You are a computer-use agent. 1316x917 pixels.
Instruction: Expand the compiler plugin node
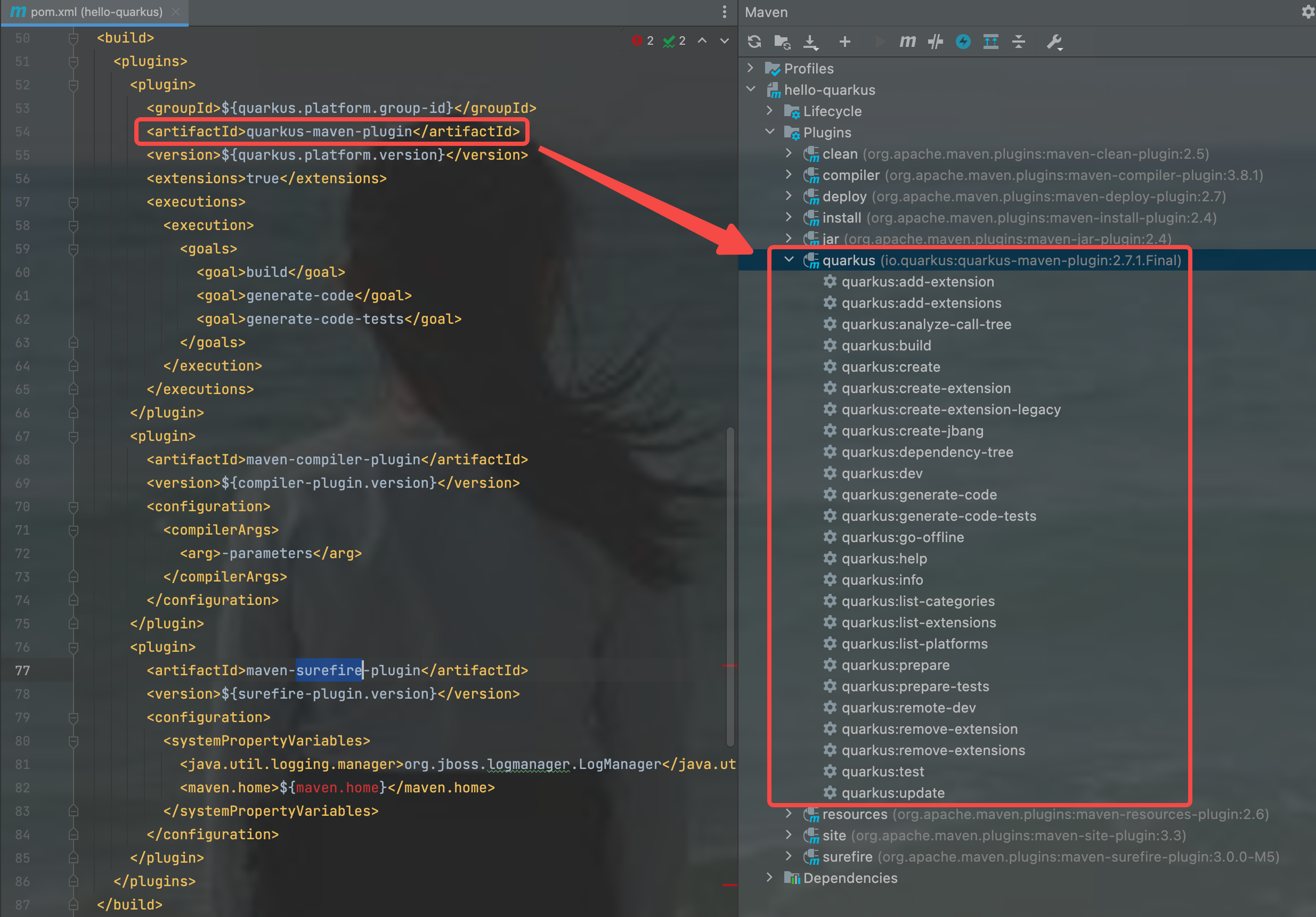click(x=789, y=174)
